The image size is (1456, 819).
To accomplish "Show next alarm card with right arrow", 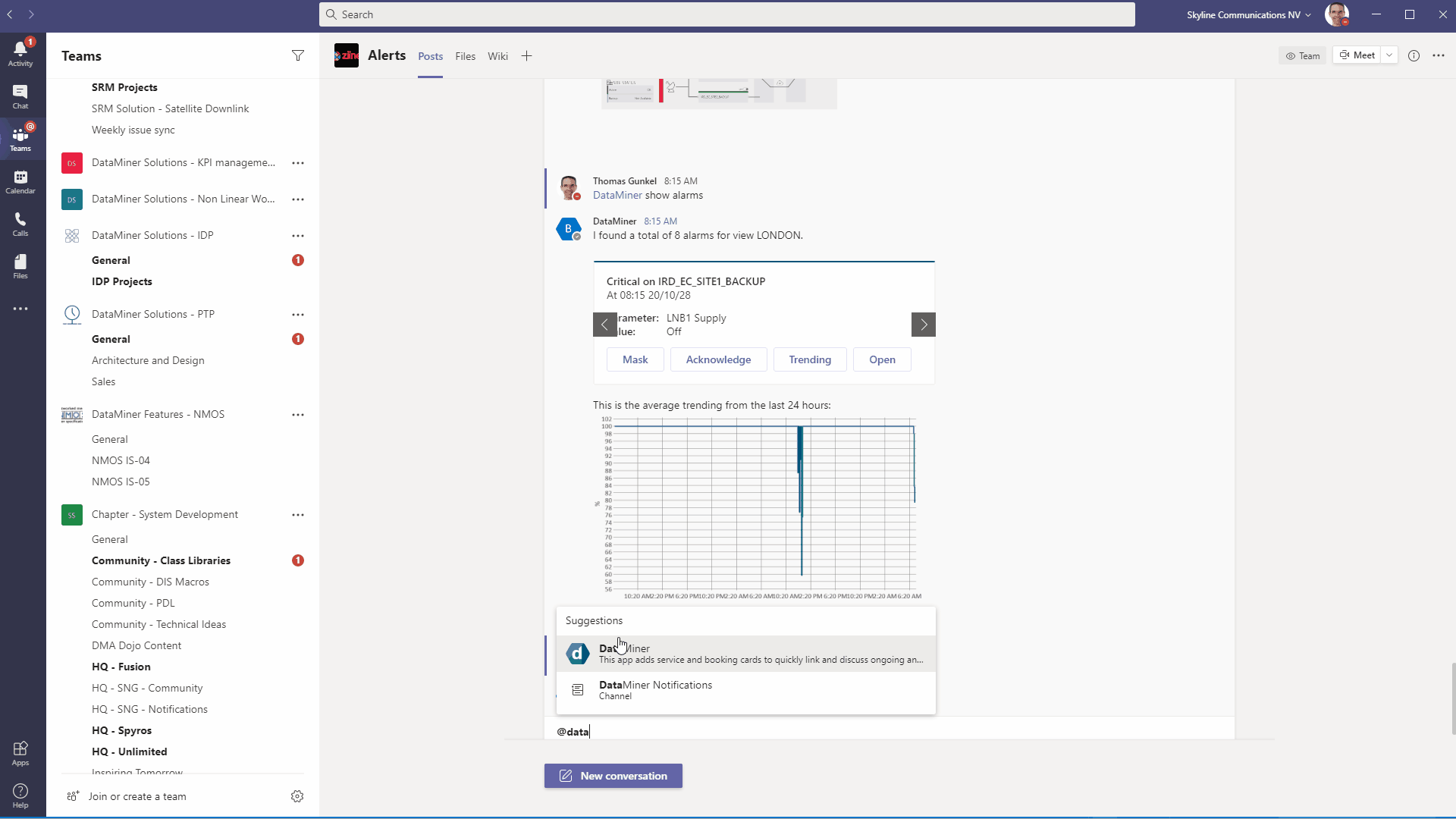I will pos(923,325).
